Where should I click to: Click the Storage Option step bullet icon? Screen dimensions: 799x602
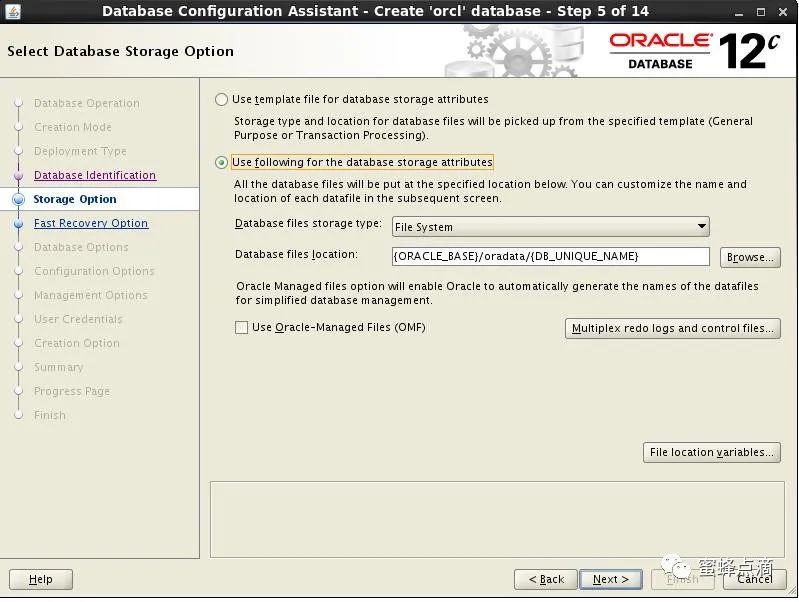click(x=18, y=199)
